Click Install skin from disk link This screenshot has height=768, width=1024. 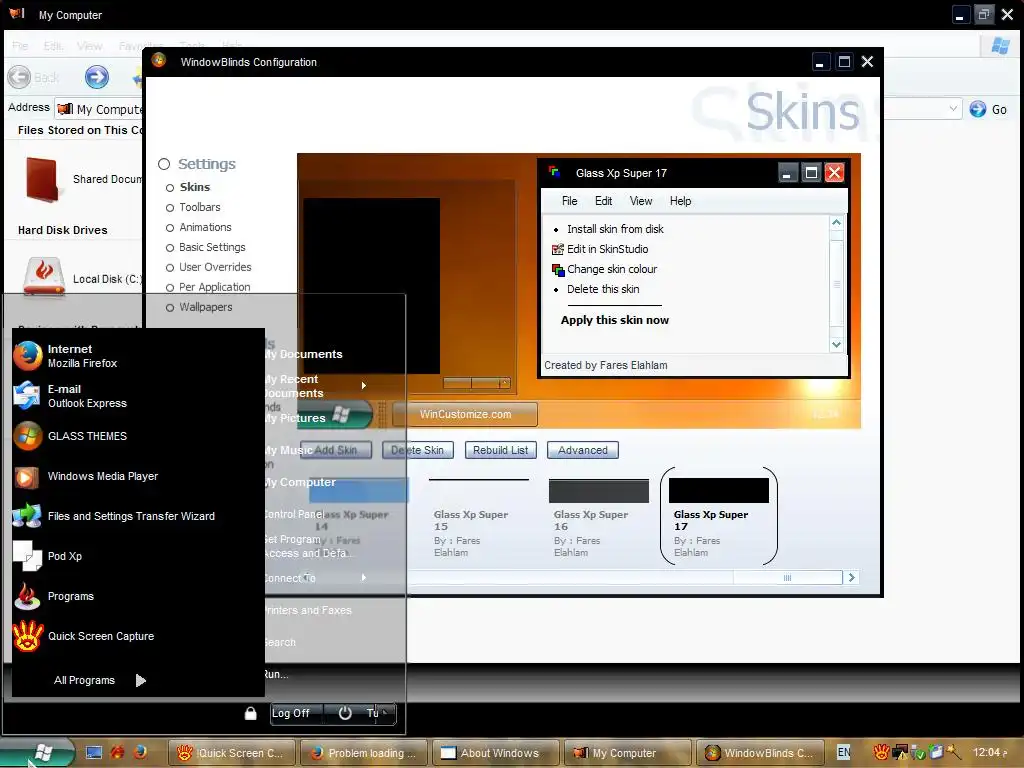pyautogui.click(x=615, y=229)
